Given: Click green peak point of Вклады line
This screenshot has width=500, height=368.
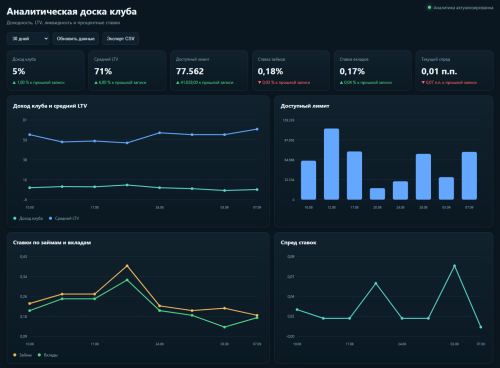Looking at the screenshot, I should click(x=127, y=280).
